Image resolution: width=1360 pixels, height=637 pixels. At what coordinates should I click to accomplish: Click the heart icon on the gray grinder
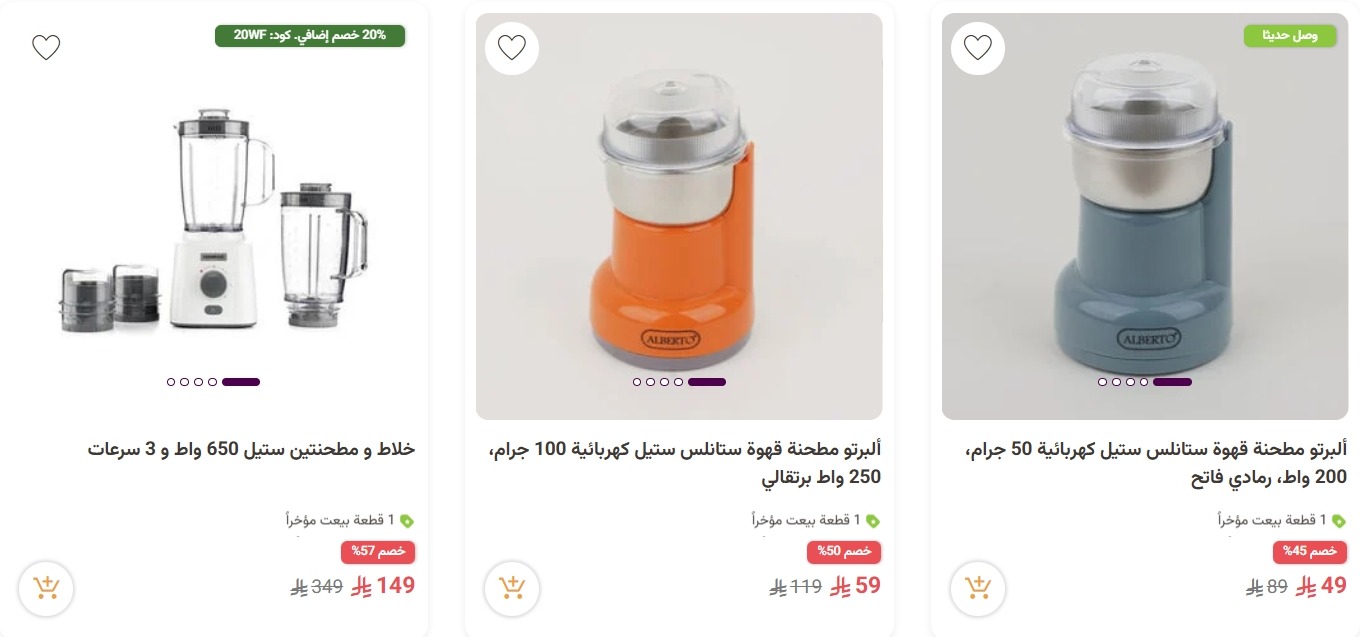tap(978, 47)
